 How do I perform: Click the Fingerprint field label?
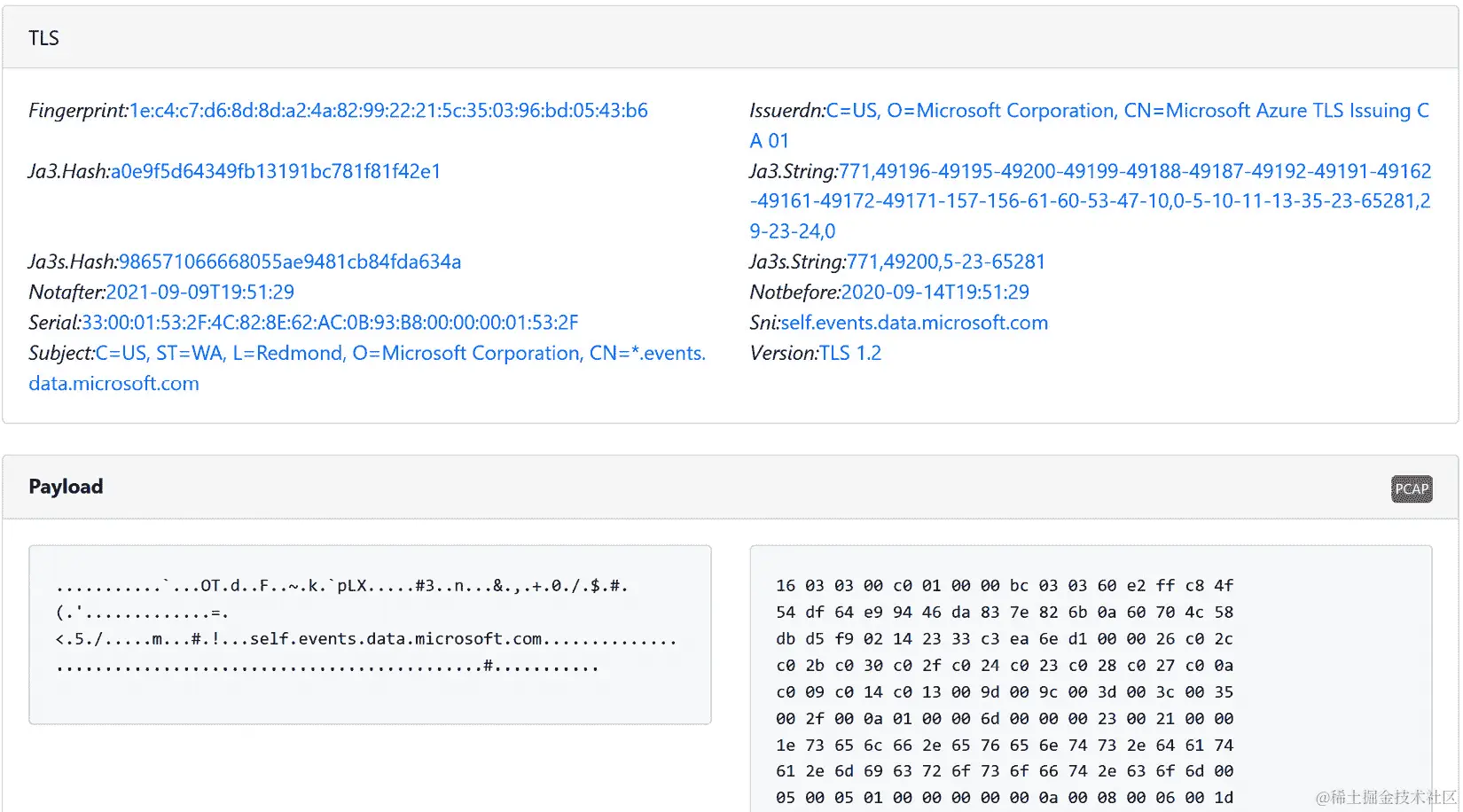pos(79,110)
